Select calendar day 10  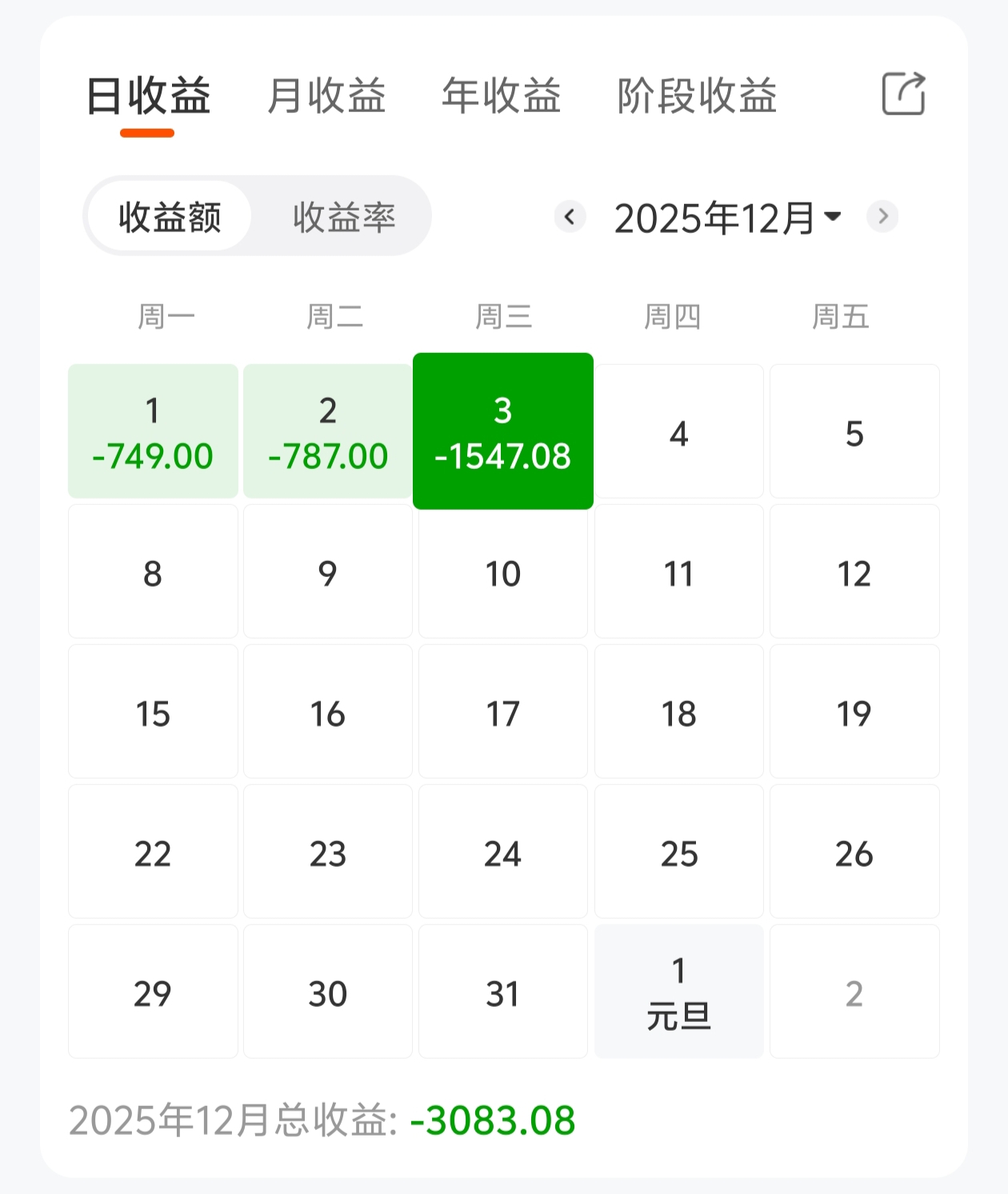(503, 571)
